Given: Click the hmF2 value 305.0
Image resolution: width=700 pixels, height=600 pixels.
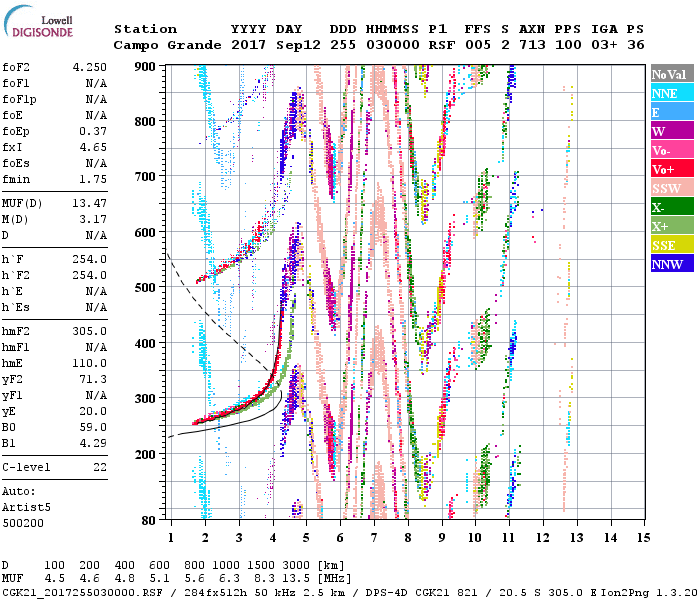Looking at the screenshot, I should [x=90, y=332].
